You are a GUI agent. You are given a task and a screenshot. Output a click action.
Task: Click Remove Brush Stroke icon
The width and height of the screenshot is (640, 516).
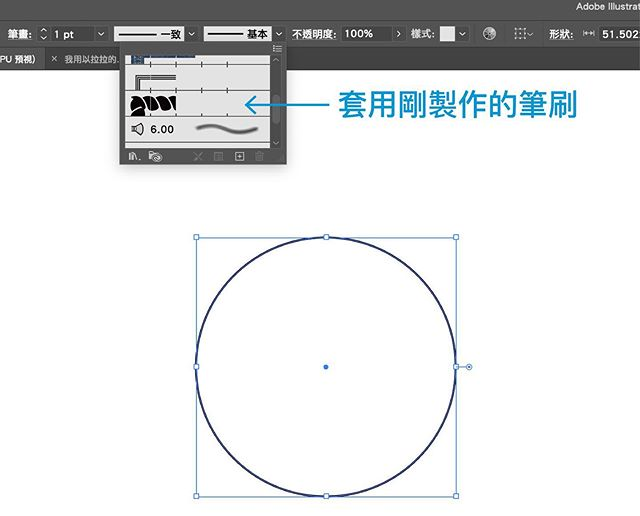coord(198,156)
